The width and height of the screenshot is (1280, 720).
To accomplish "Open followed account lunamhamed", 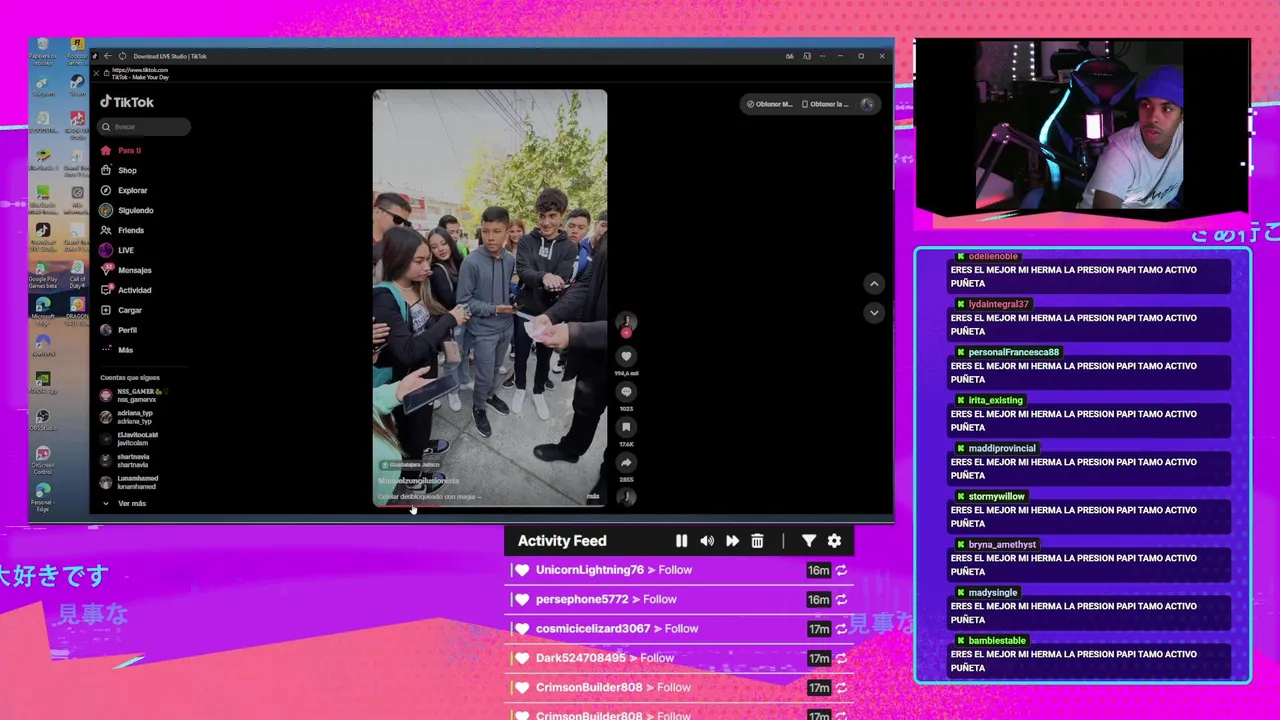I will [129, 482].
